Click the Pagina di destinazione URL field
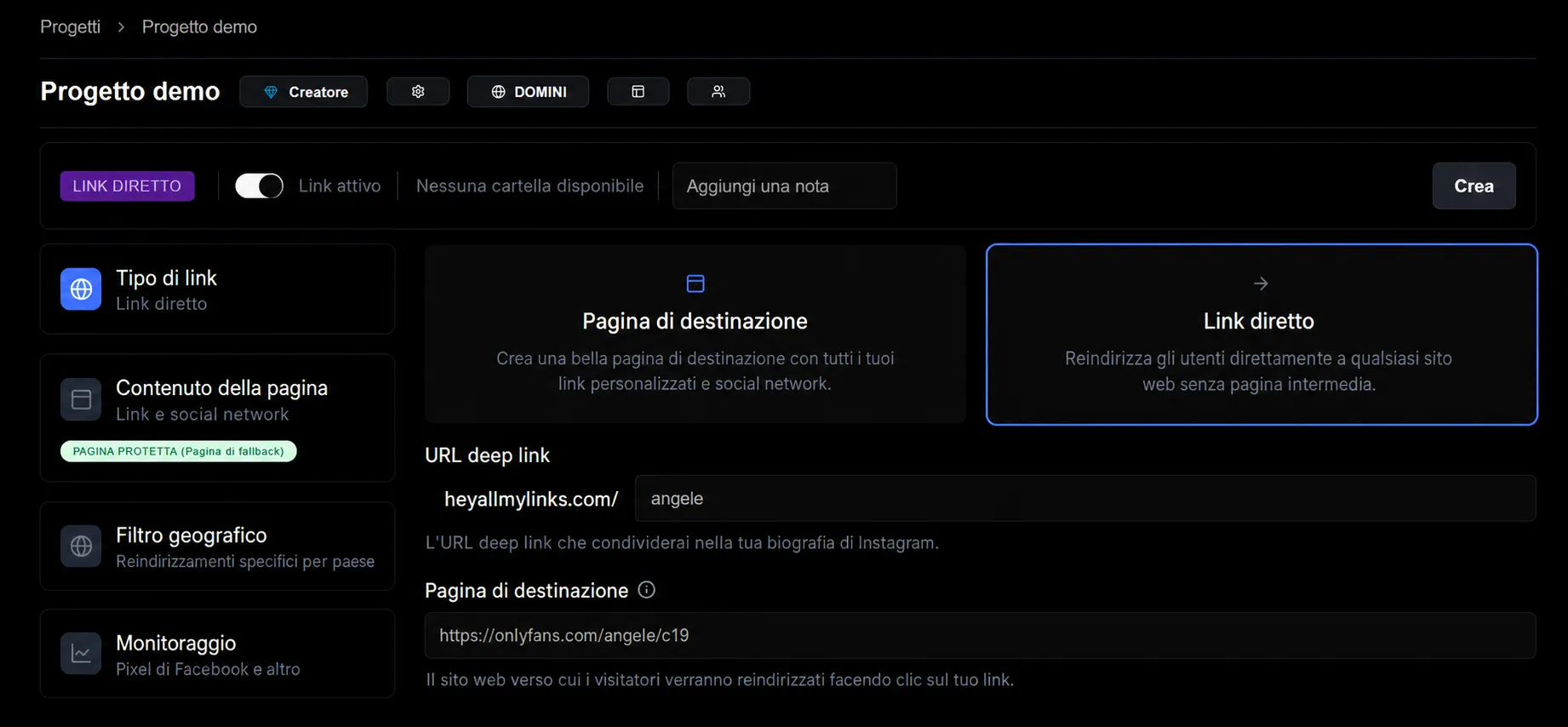 980,635
